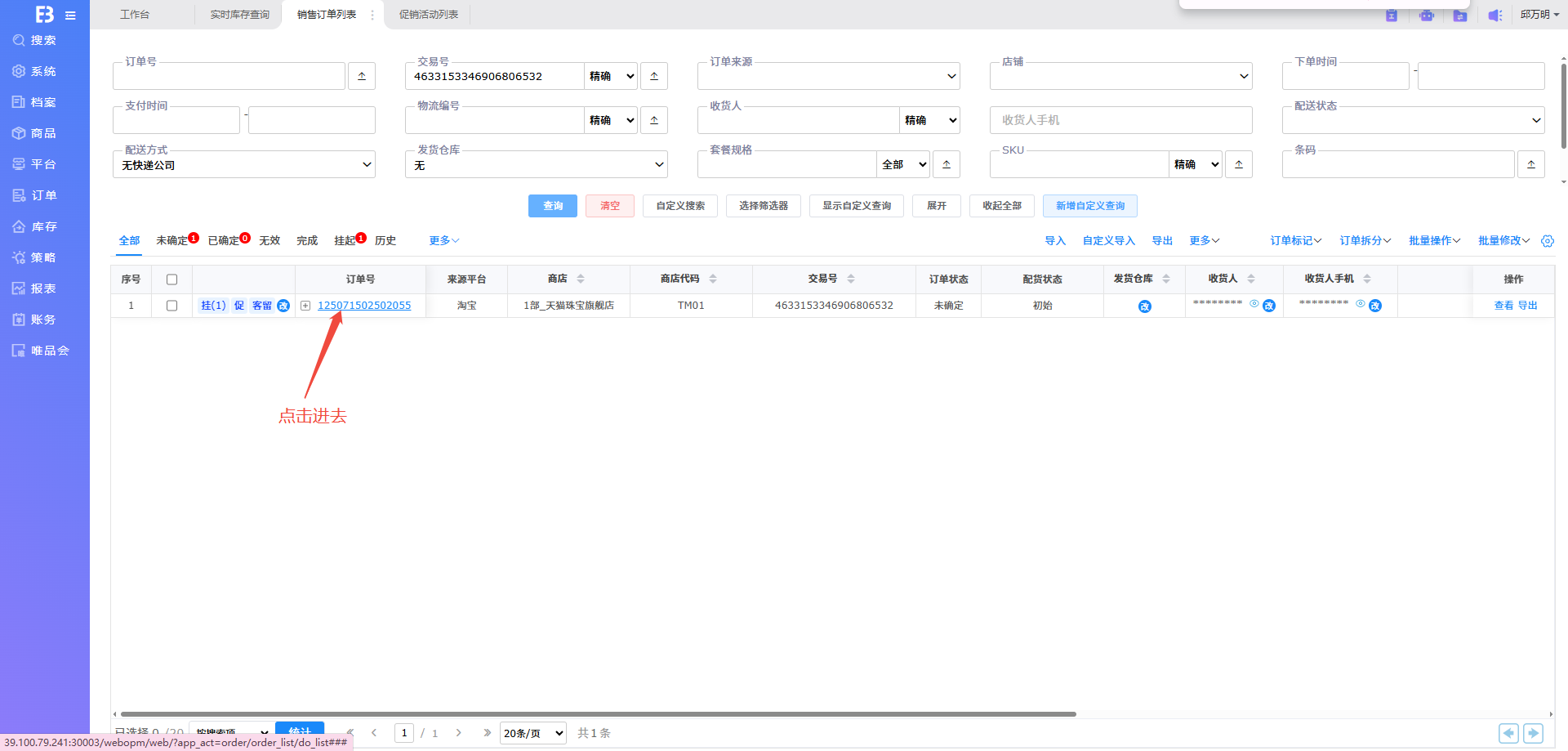1568x751 pixels.
Task: Select the 未确定 order status tab
Action: 171,240
